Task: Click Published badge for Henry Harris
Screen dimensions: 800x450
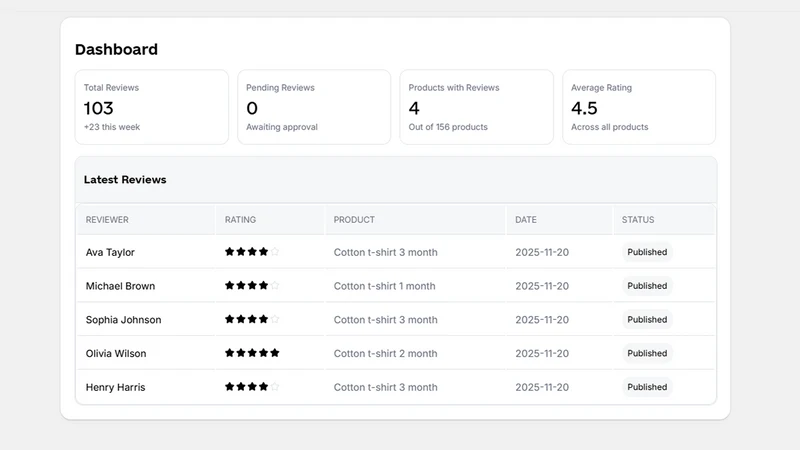Action: [647, 387]
